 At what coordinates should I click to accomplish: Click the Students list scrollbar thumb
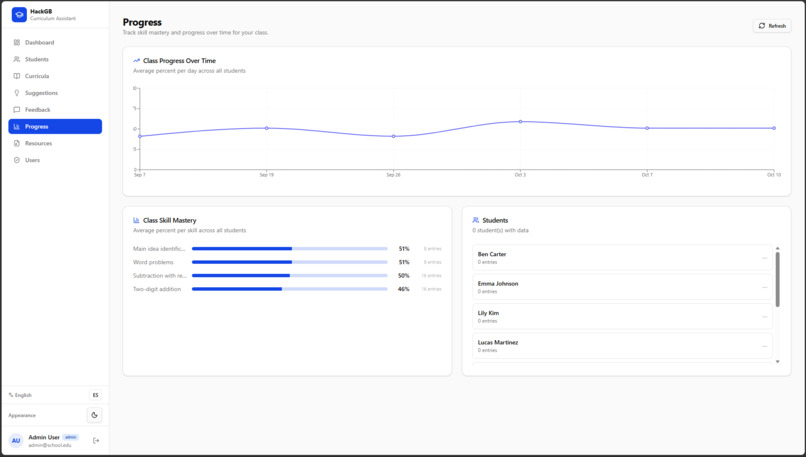pos(777,279)
